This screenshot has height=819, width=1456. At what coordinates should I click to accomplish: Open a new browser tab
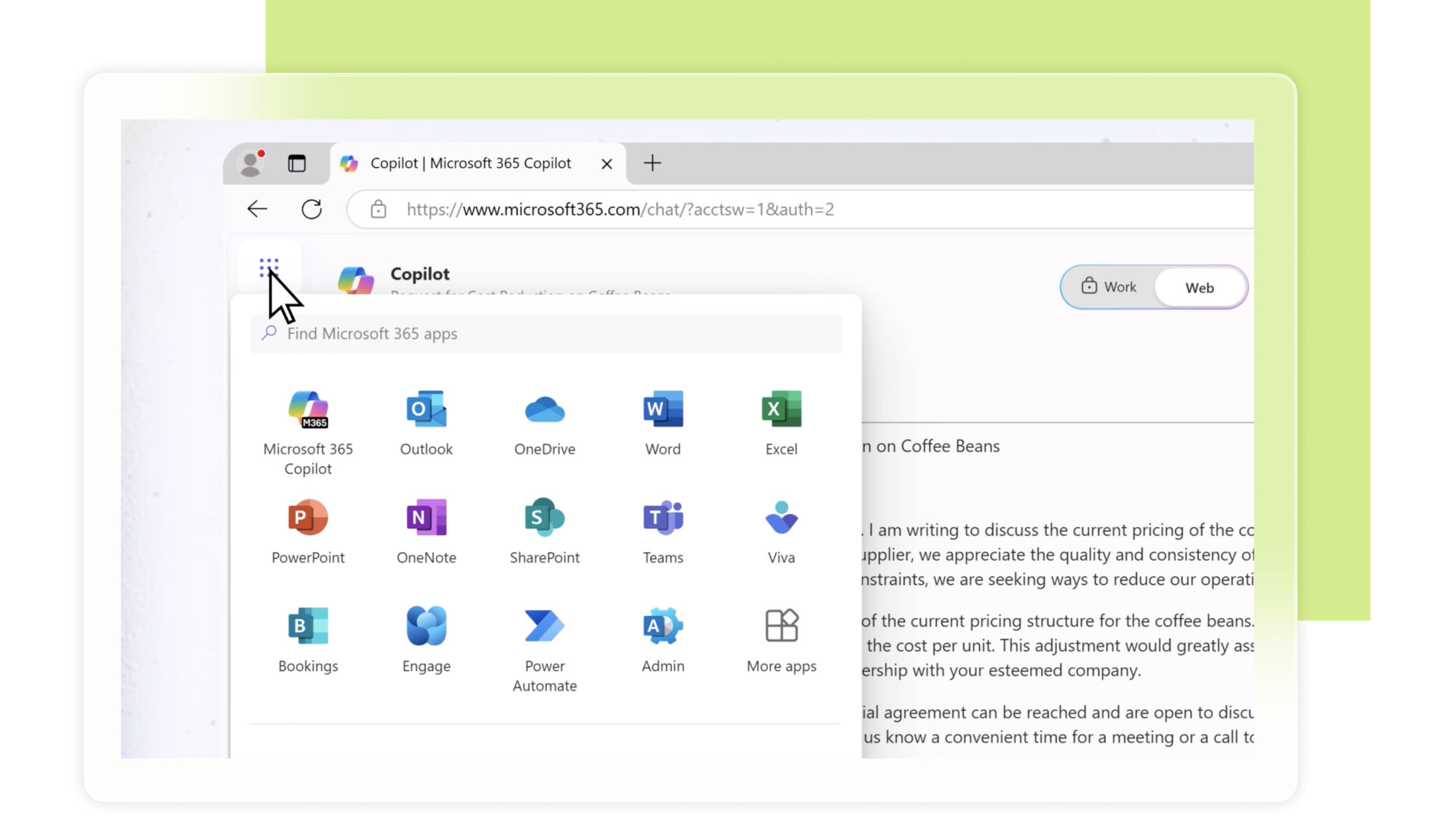[x=652, y=163]
